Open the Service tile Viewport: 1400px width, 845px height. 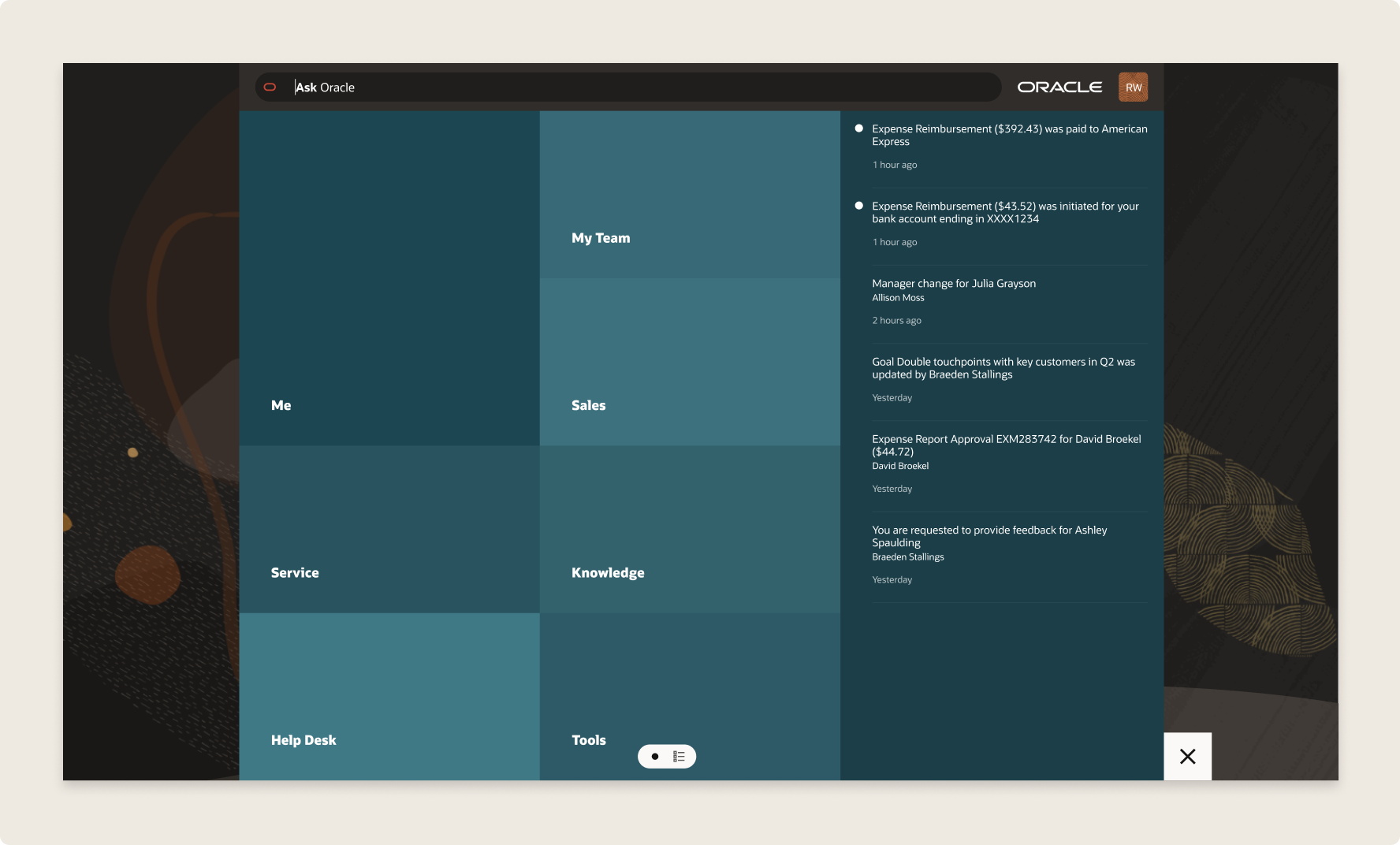click(x=389, y=530)
